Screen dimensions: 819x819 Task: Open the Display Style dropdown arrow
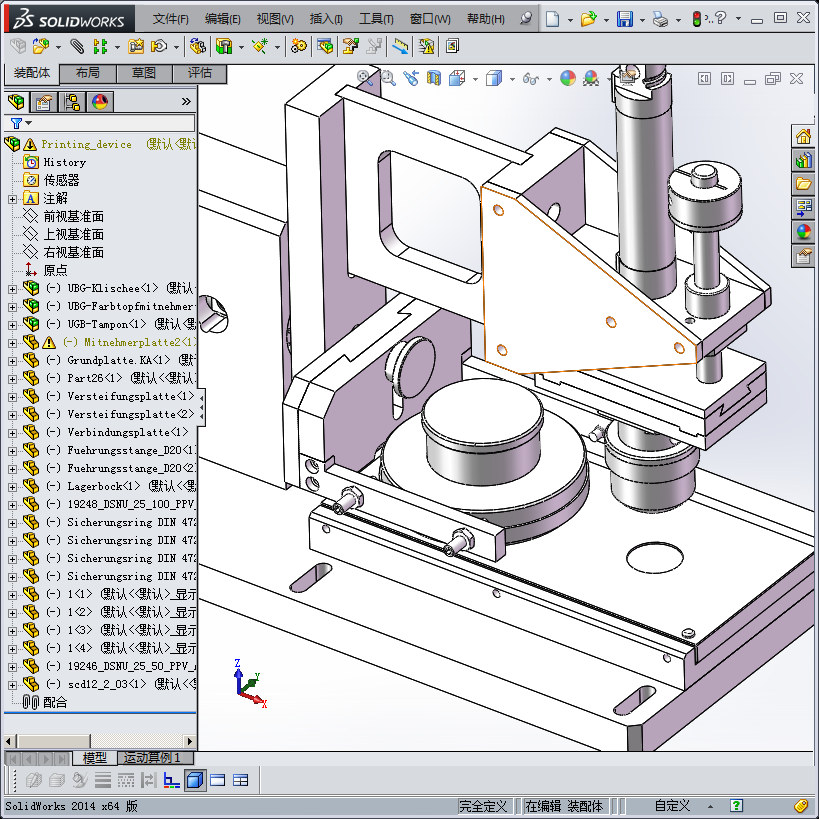[x=512, y=79]
